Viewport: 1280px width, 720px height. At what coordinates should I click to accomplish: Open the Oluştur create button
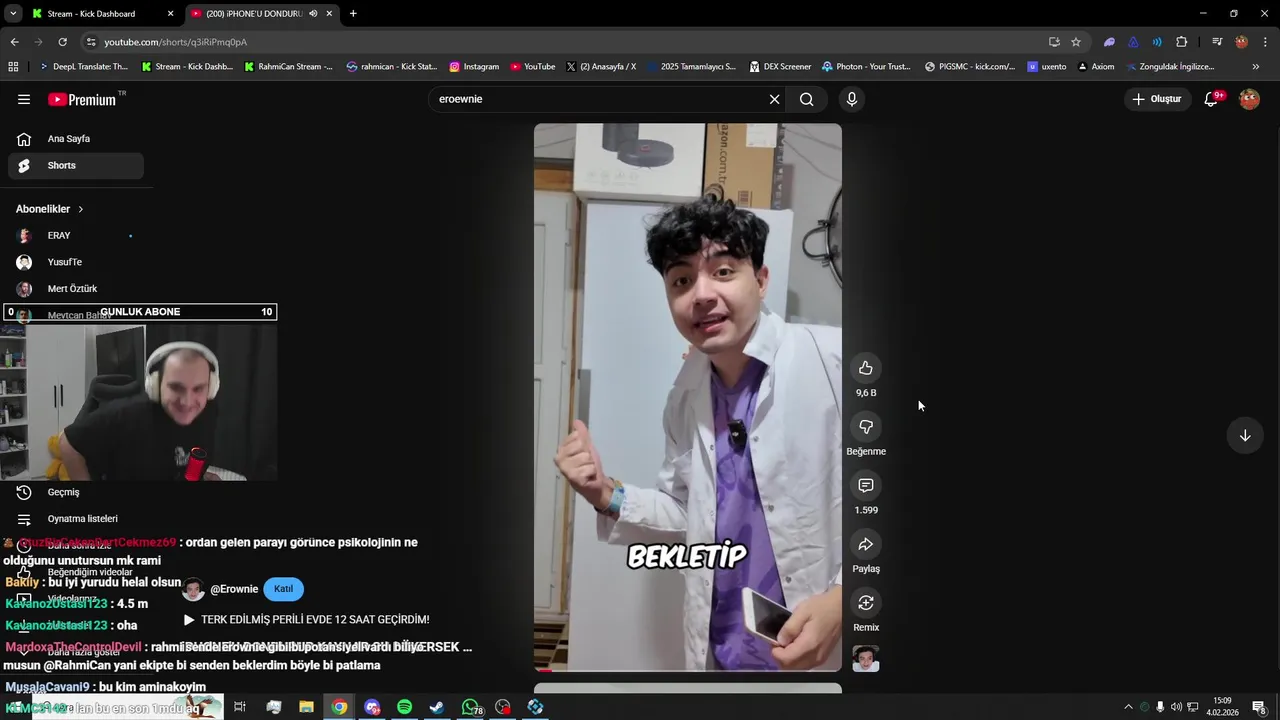[1157, 99]
